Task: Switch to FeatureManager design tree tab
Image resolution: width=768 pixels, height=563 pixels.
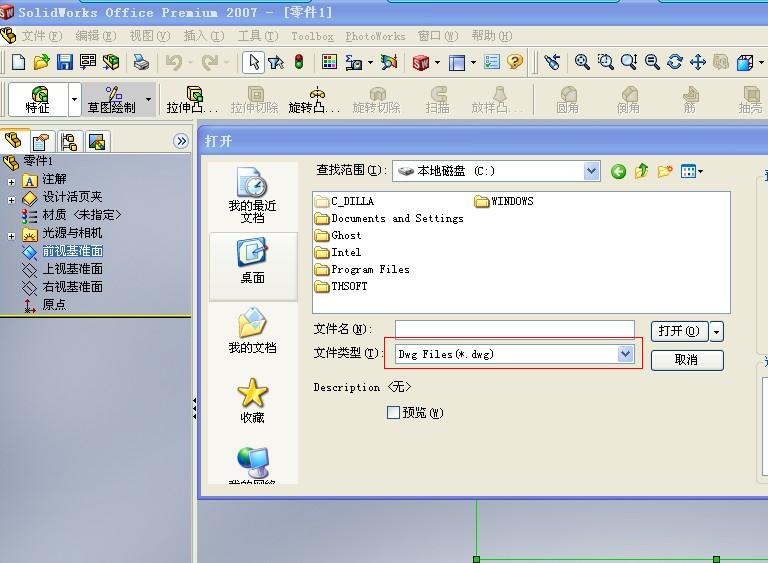Action: 14,141
